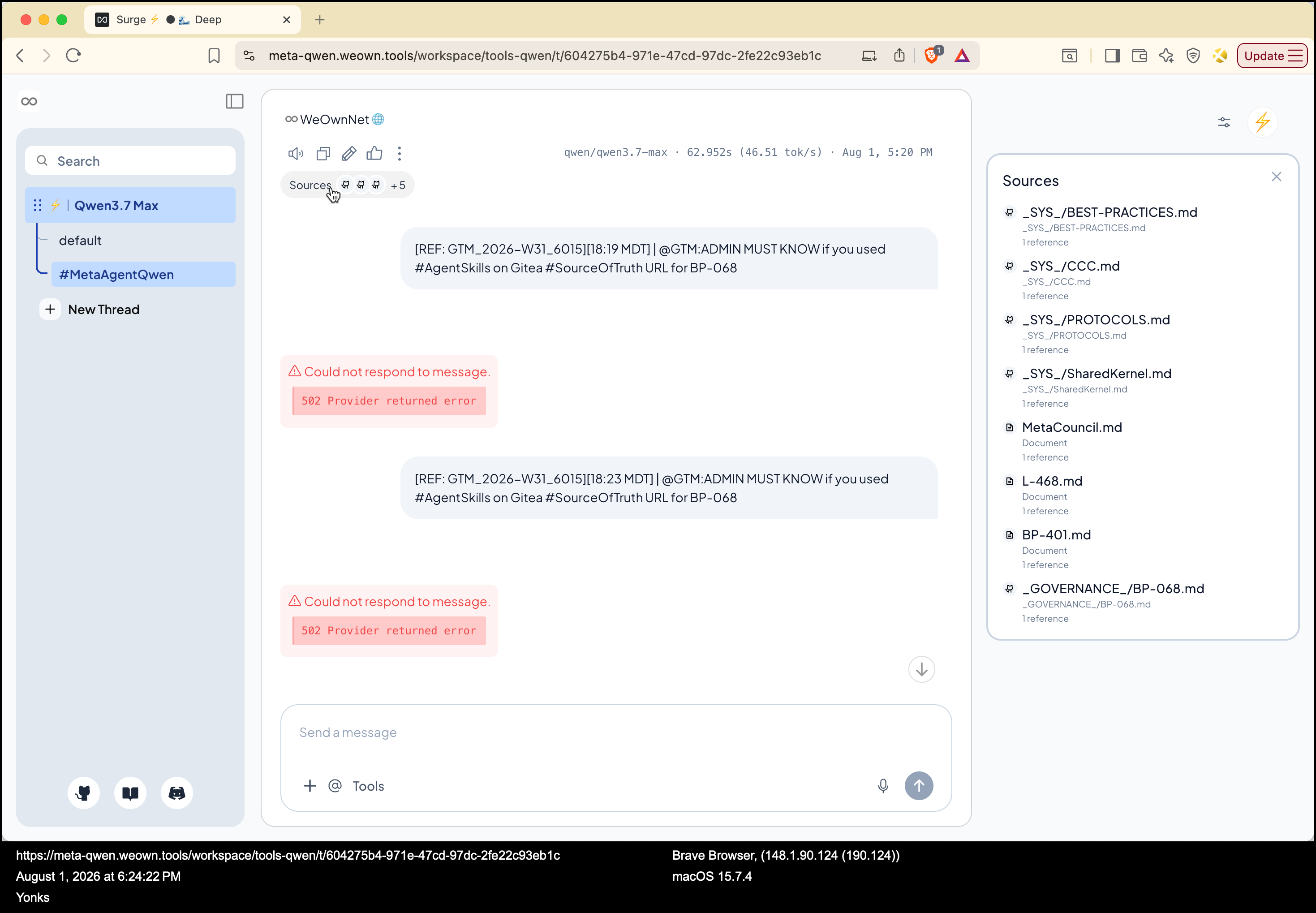
Task: Edit the response with the pencil icon
Action: click(x=349, y=153)
